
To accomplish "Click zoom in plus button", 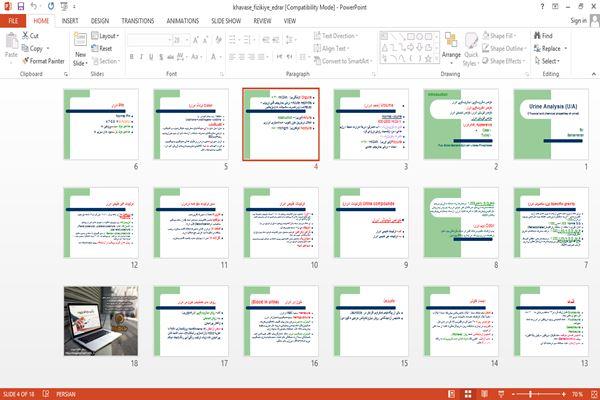I will point(564,394).
